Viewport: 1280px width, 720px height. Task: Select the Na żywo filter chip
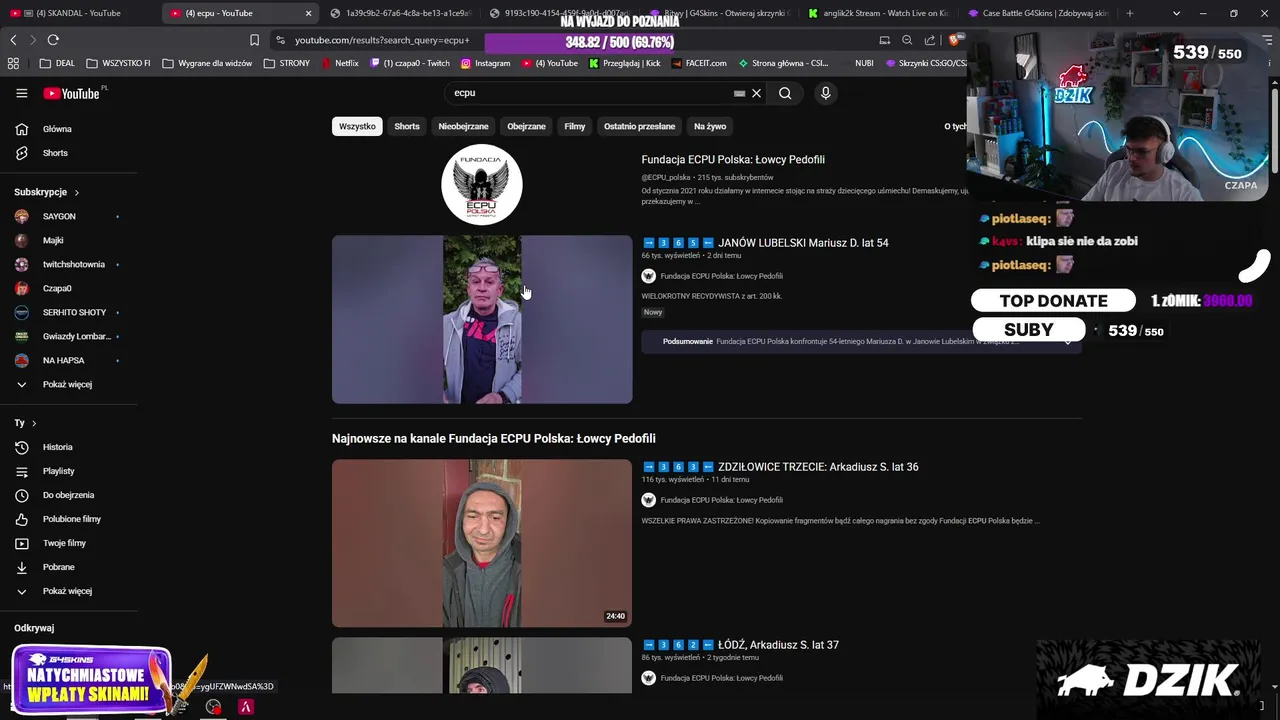[x=710, y=126]
